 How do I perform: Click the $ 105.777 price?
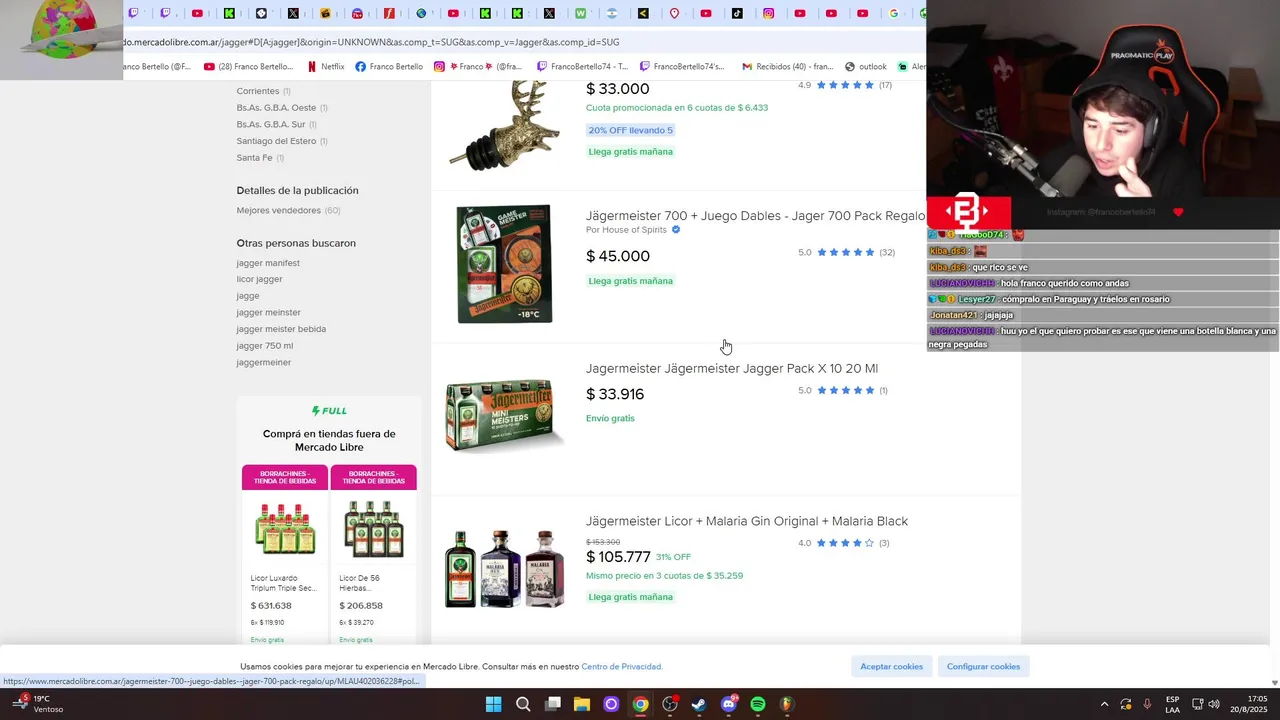618,557
